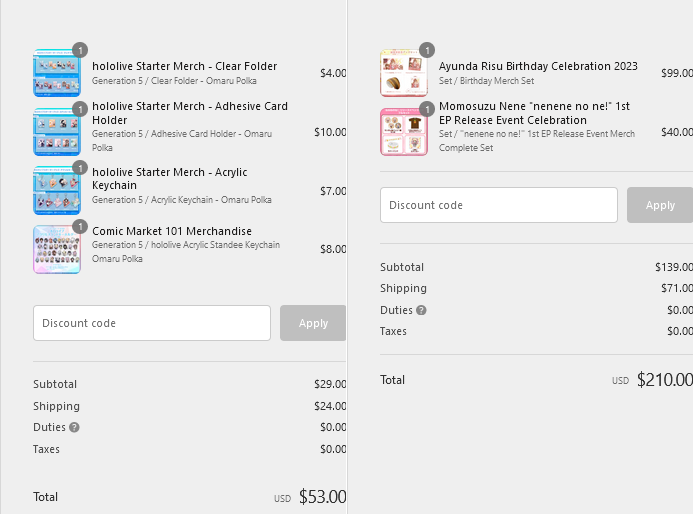Viewport: 695px width, 514px height.
Task: Click the Duties help icon in left order
Action: click(74, 428)
